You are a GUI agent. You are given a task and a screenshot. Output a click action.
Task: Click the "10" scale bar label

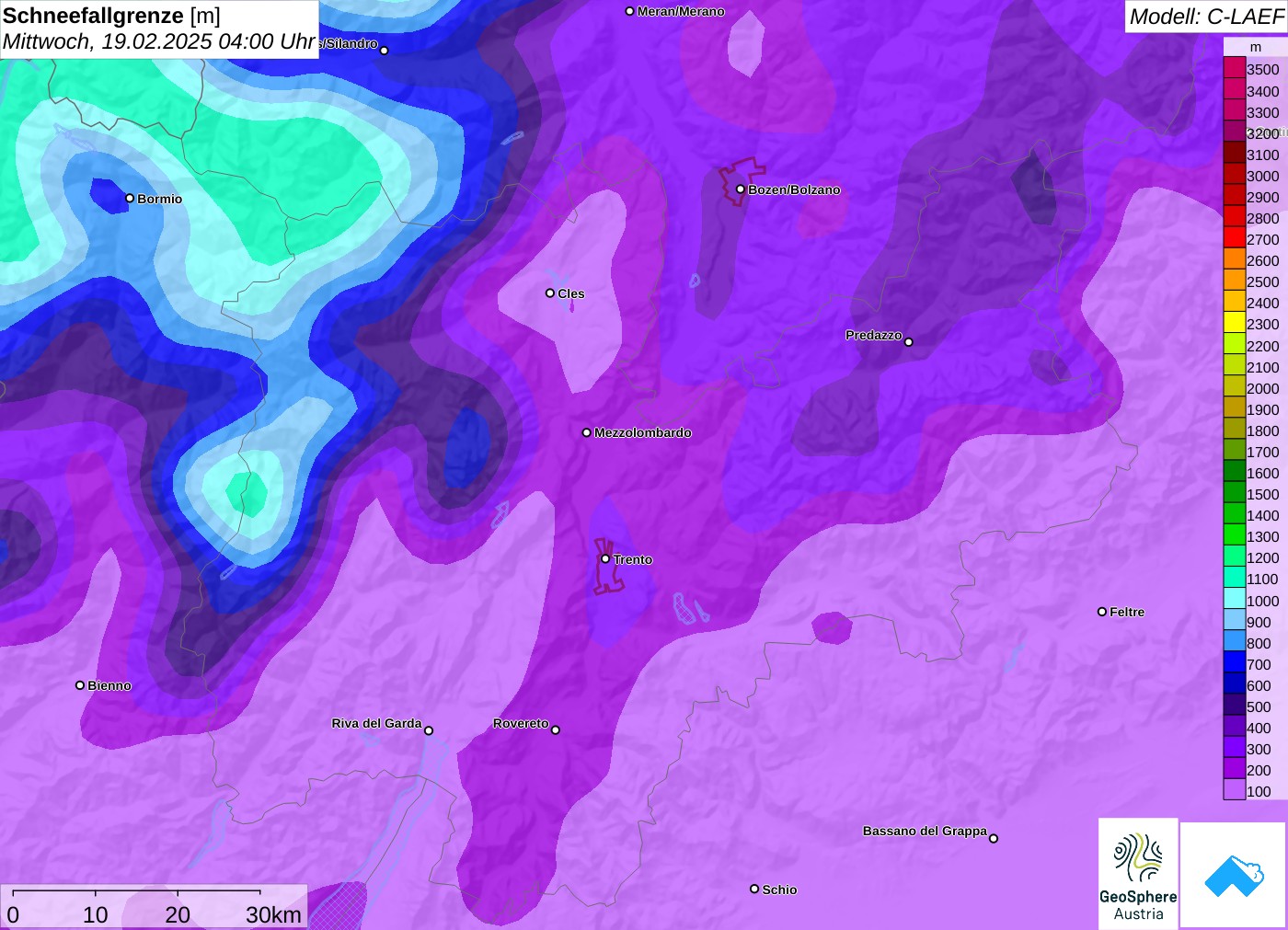click(96, 914)
